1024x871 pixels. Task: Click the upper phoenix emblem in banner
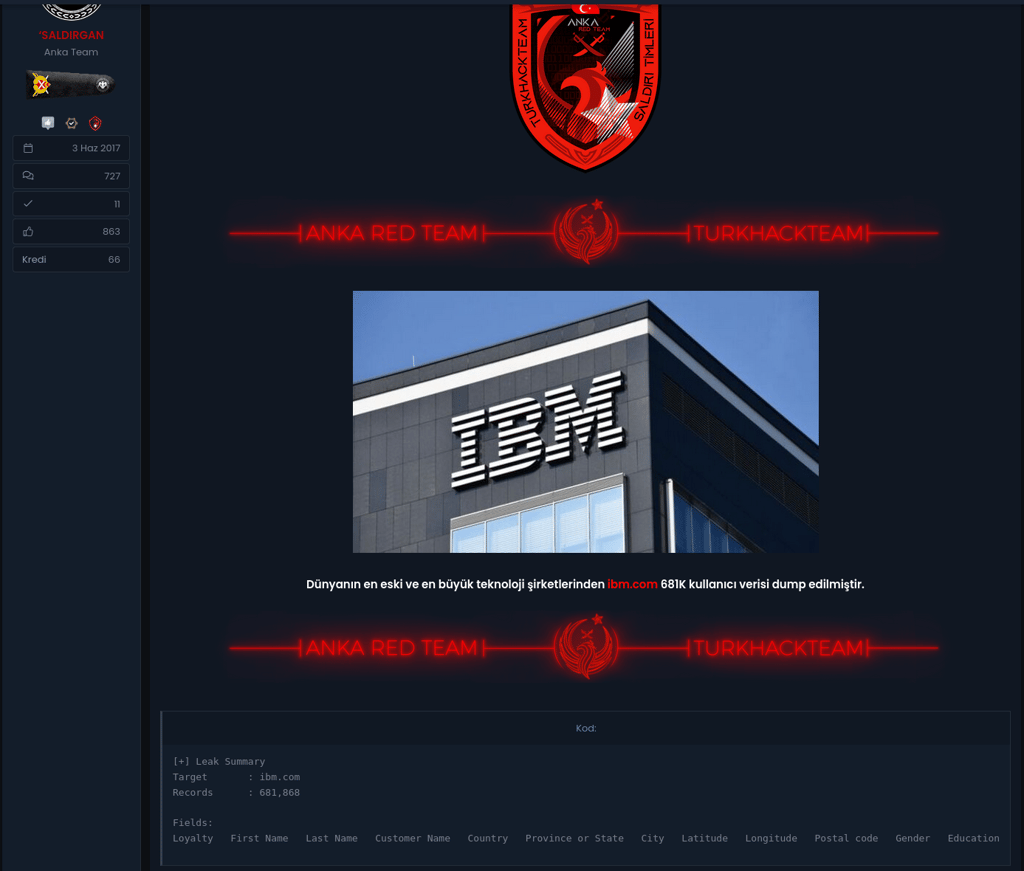click(586, 232)
